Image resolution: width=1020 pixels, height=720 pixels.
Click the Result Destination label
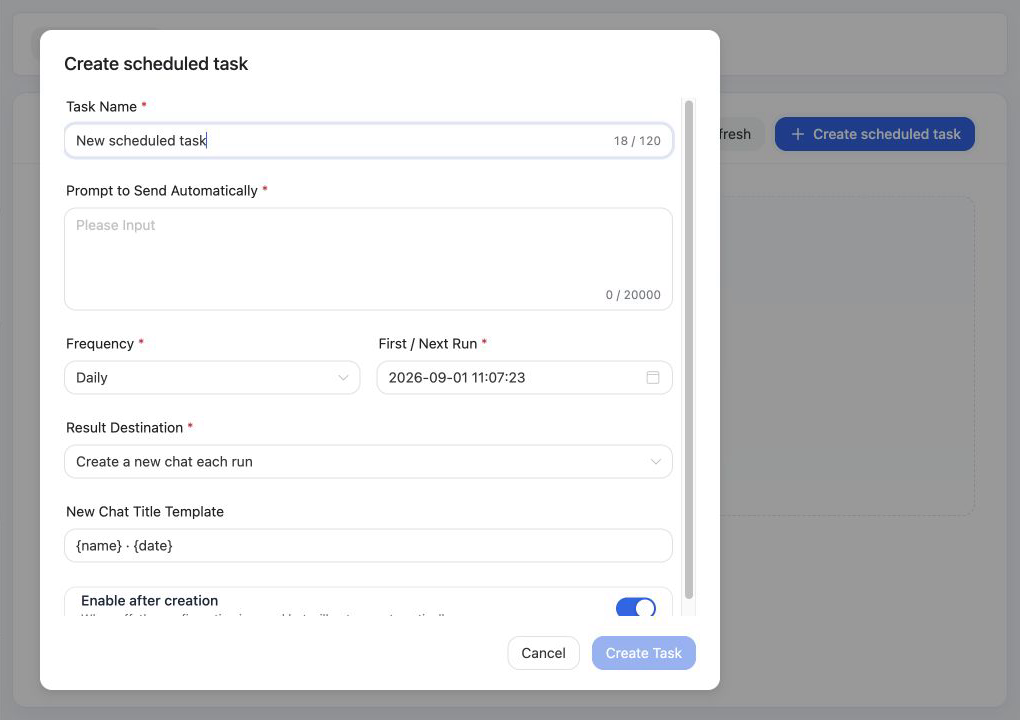124,428
